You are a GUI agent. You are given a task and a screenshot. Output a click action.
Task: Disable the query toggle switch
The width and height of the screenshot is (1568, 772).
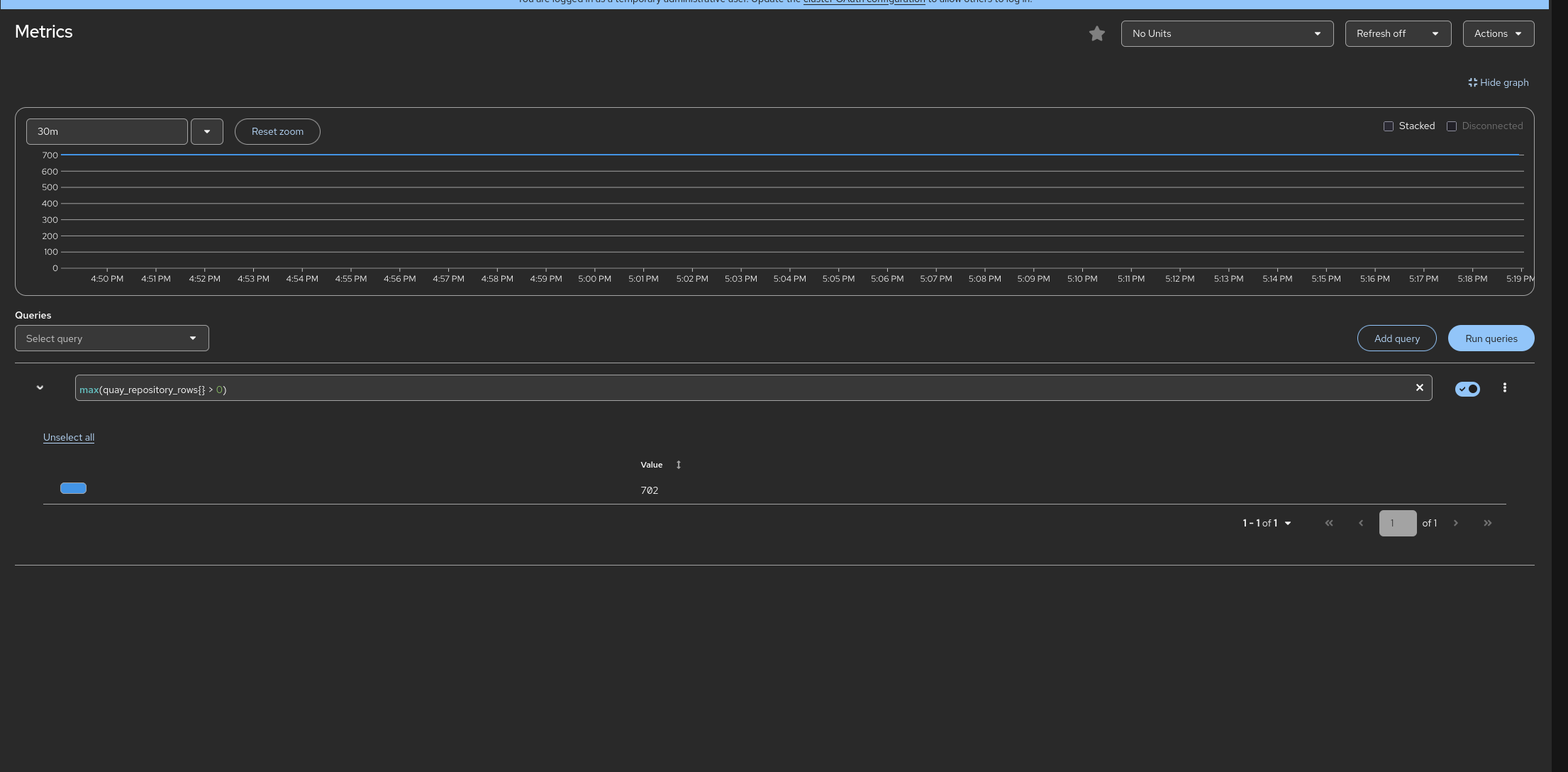[x=1467, y=389]
